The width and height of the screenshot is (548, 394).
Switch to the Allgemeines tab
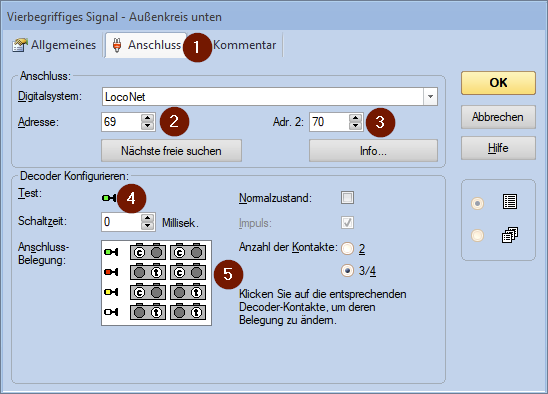tap(54, 45)
